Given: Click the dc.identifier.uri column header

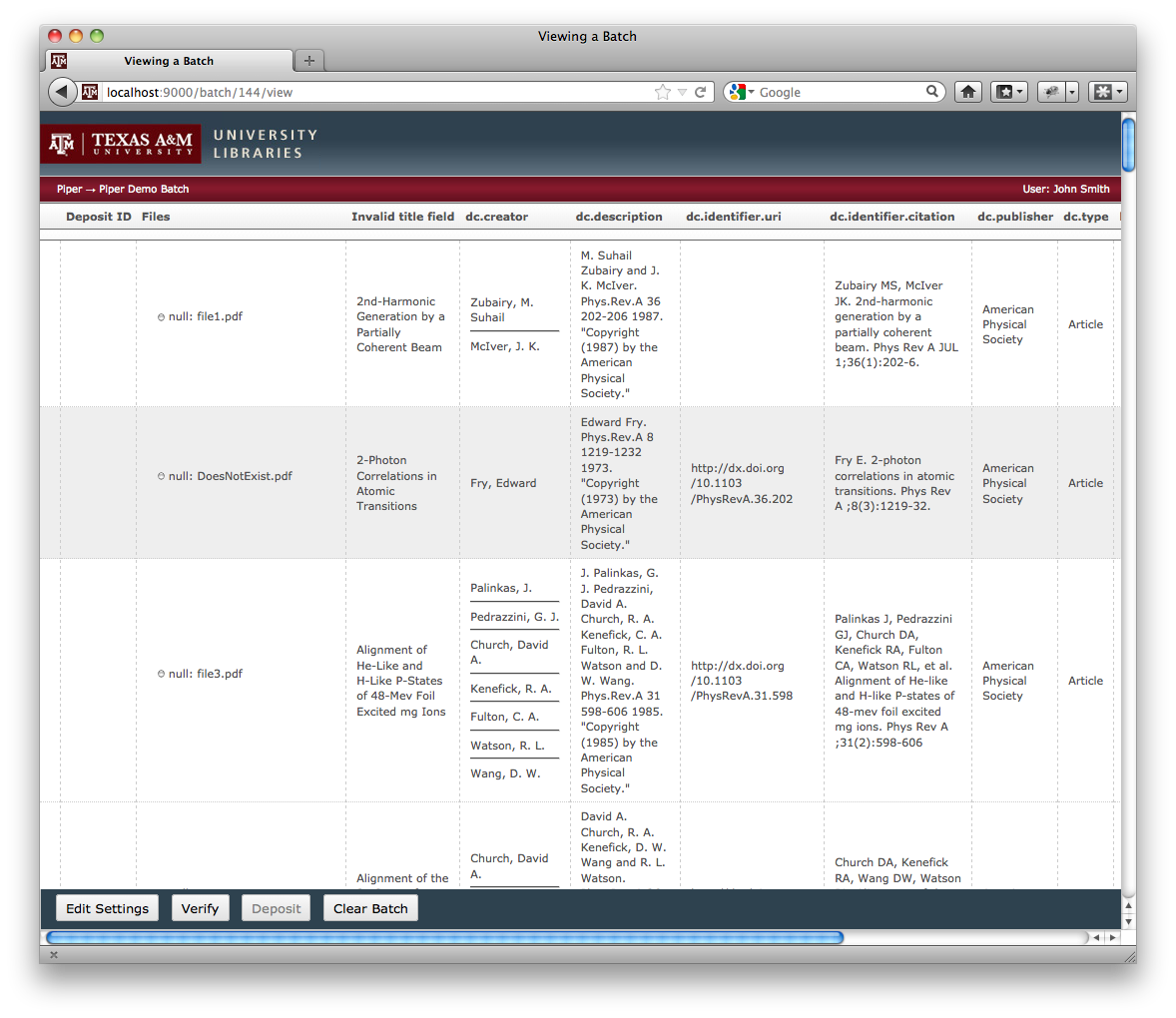Looking at the screenshot, I should [734, 217].
